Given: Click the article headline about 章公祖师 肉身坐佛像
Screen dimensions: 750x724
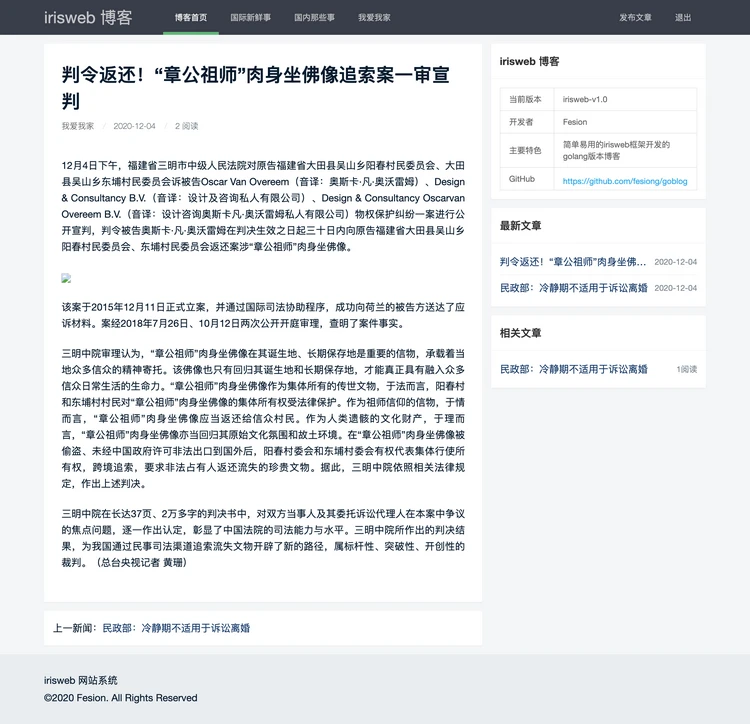Looking at the screenshot, I should click(250, 86).
